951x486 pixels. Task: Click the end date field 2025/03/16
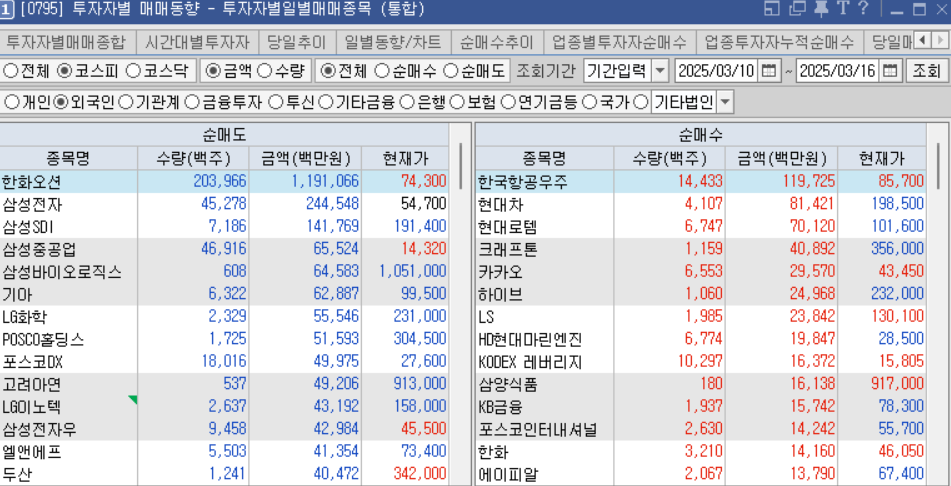(x=839, y=70)
